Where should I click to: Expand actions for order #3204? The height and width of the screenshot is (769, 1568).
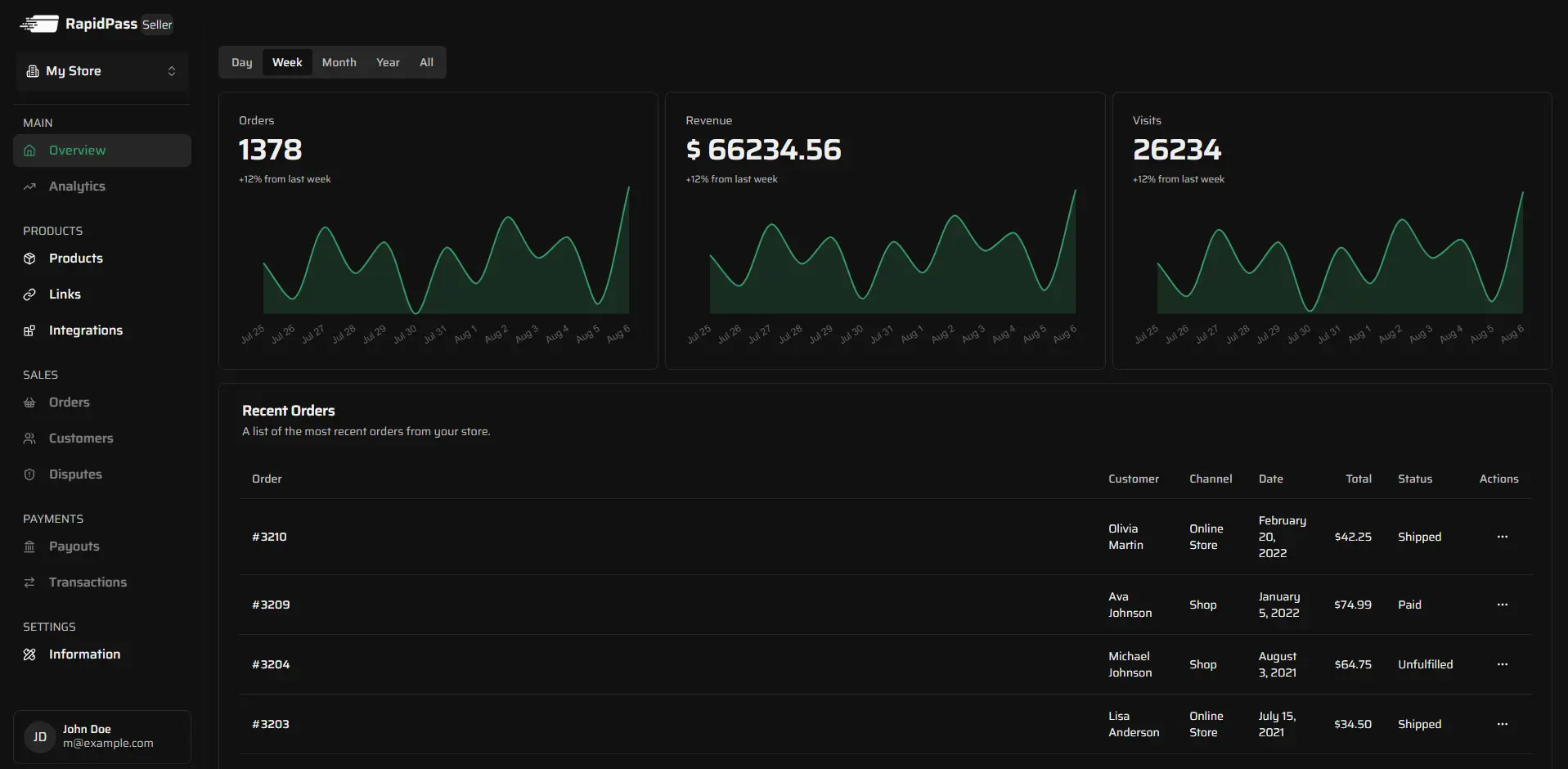1502,664
